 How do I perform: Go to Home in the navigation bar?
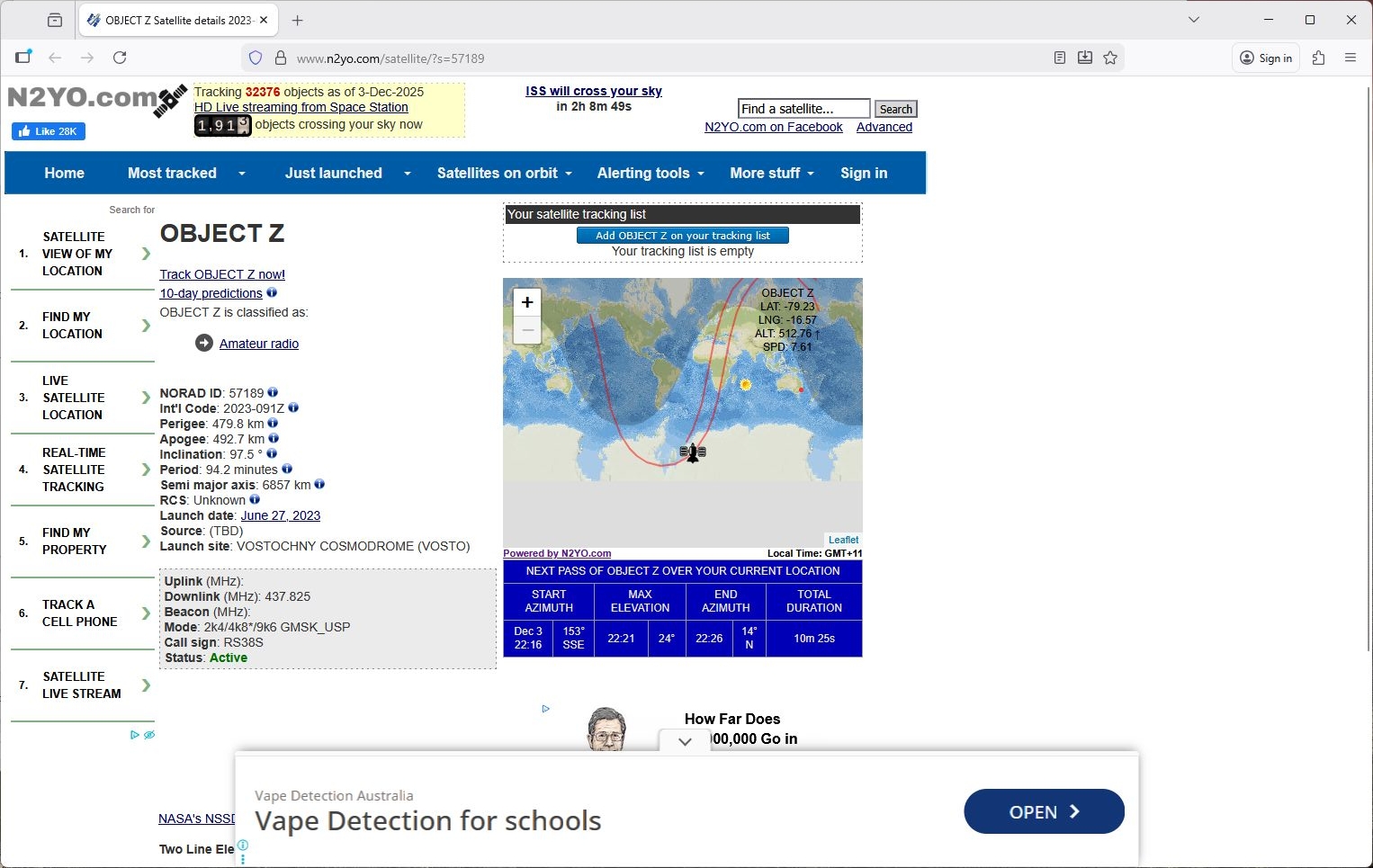point(65,173)
